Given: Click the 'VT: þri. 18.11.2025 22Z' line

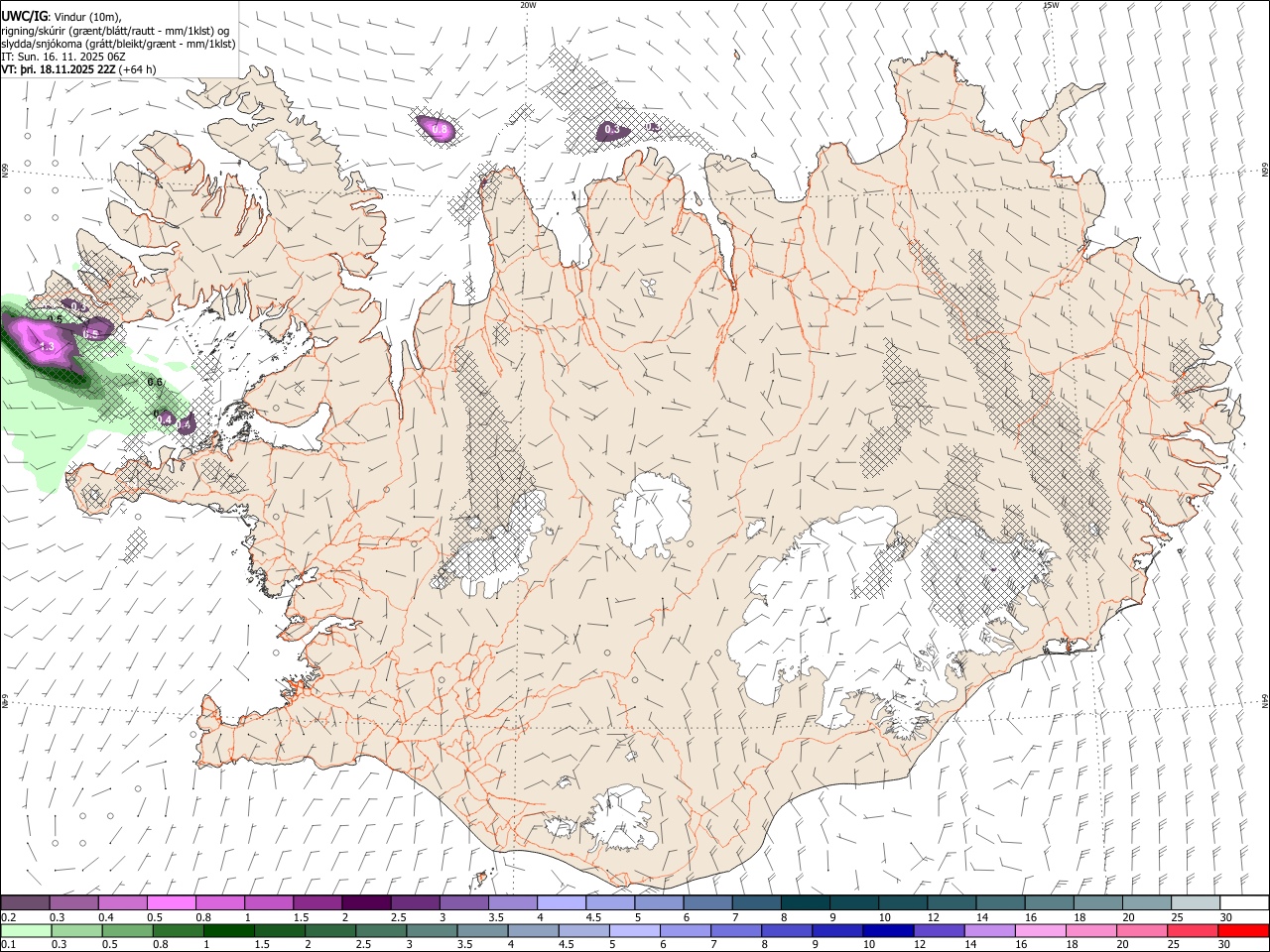Looking at the screenshot, I should pos(59,69).
